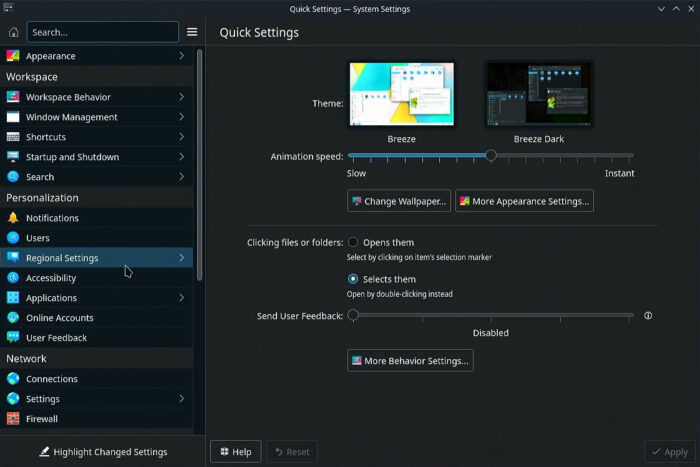Open the Notifications settings entry
The height and width of the screenshot is (467, 700).
96,218
